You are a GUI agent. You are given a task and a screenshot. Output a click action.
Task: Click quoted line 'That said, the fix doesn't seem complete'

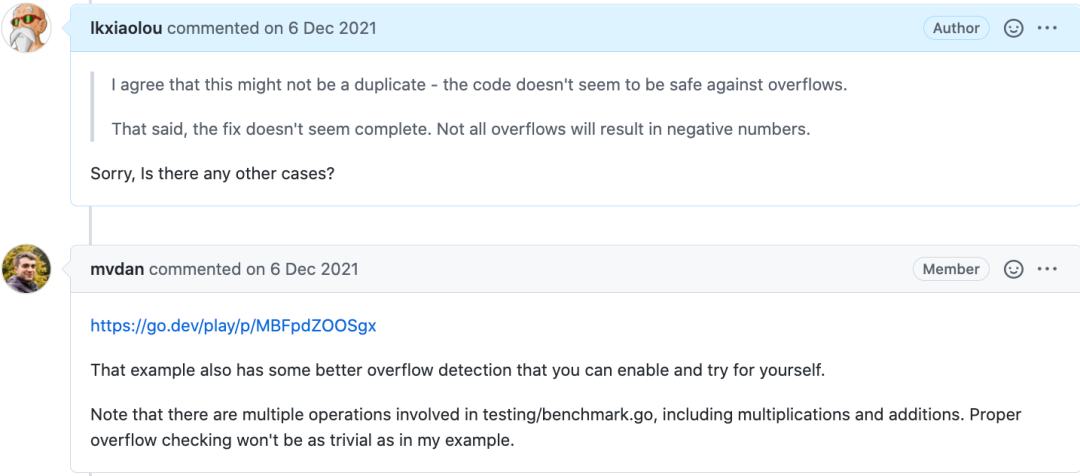pos(461,130)
